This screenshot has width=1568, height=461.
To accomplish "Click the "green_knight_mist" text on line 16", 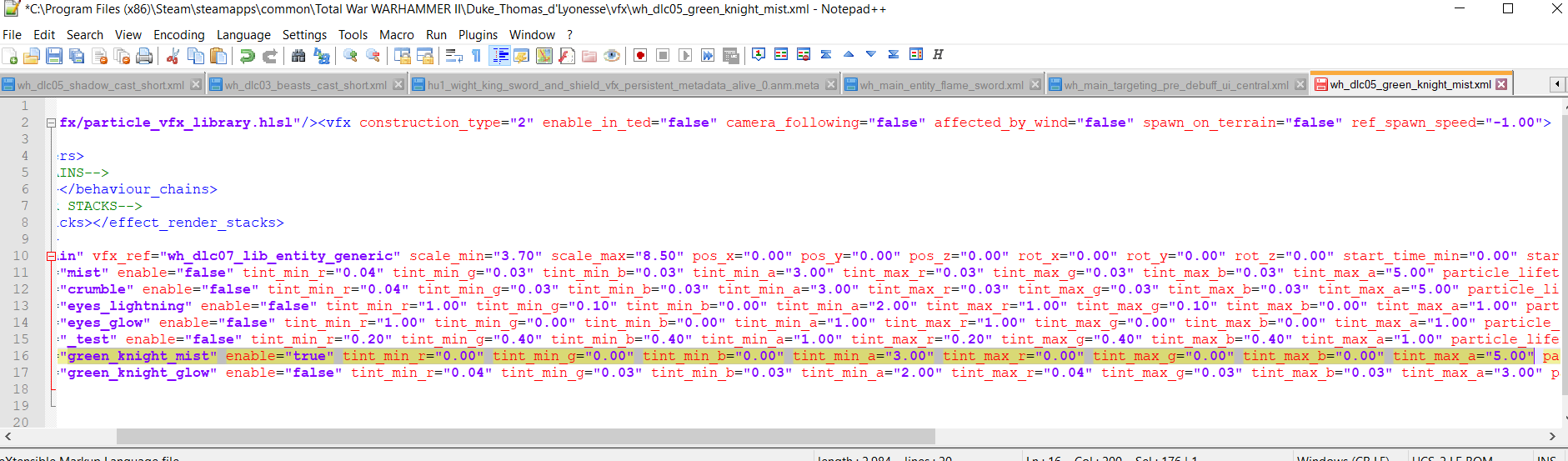I will click(138, 356).
